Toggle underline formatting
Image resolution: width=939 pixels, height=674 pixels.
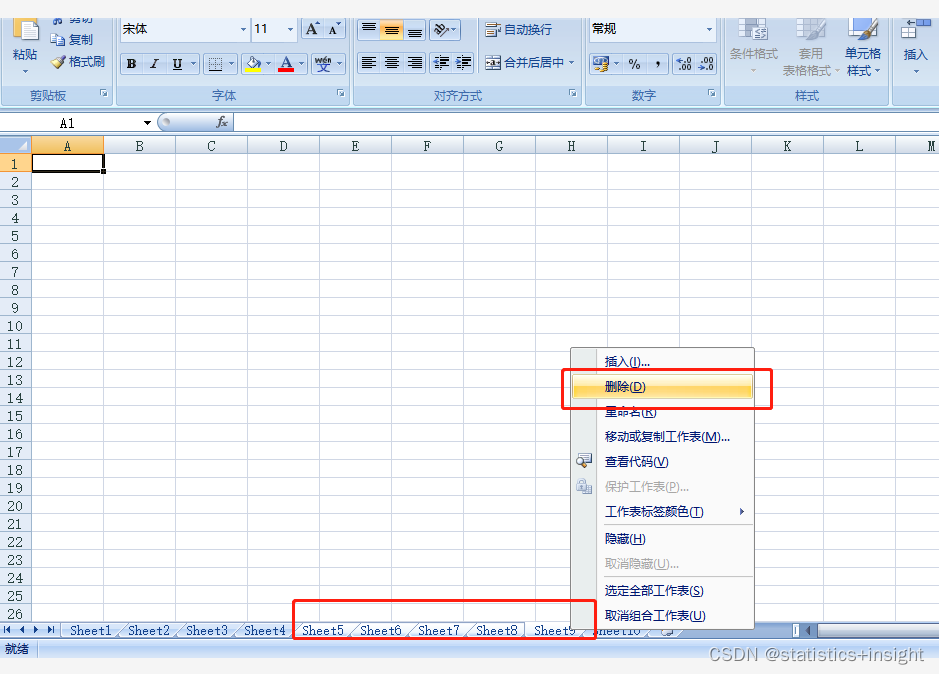177,64
